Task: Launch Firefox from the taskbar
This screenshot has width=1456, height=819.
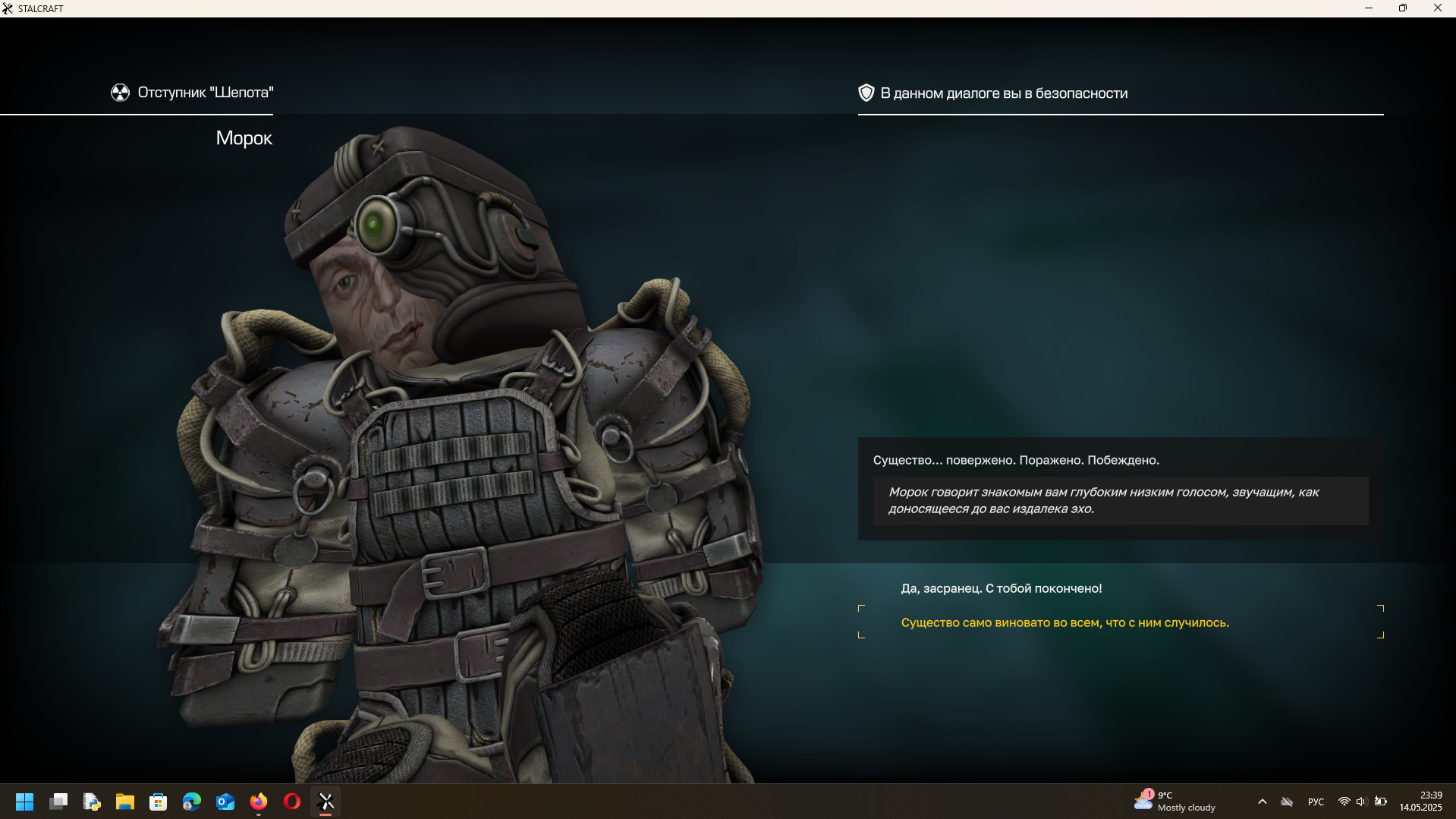Action: 259,802
